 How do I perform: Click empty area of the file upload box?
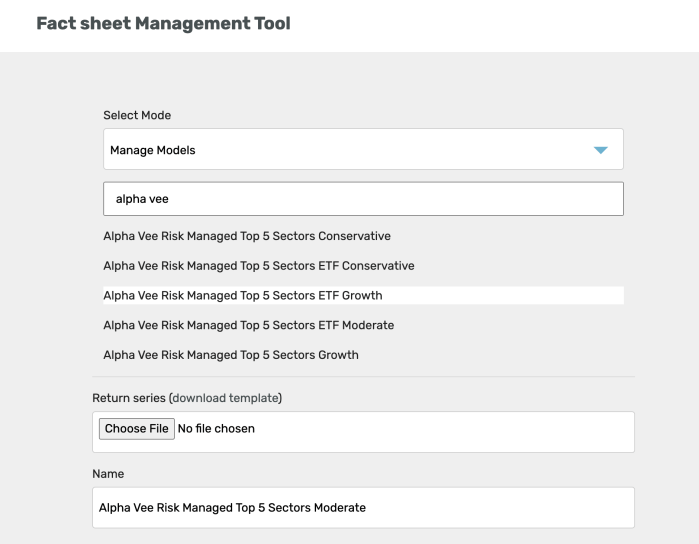pos(446,432)
